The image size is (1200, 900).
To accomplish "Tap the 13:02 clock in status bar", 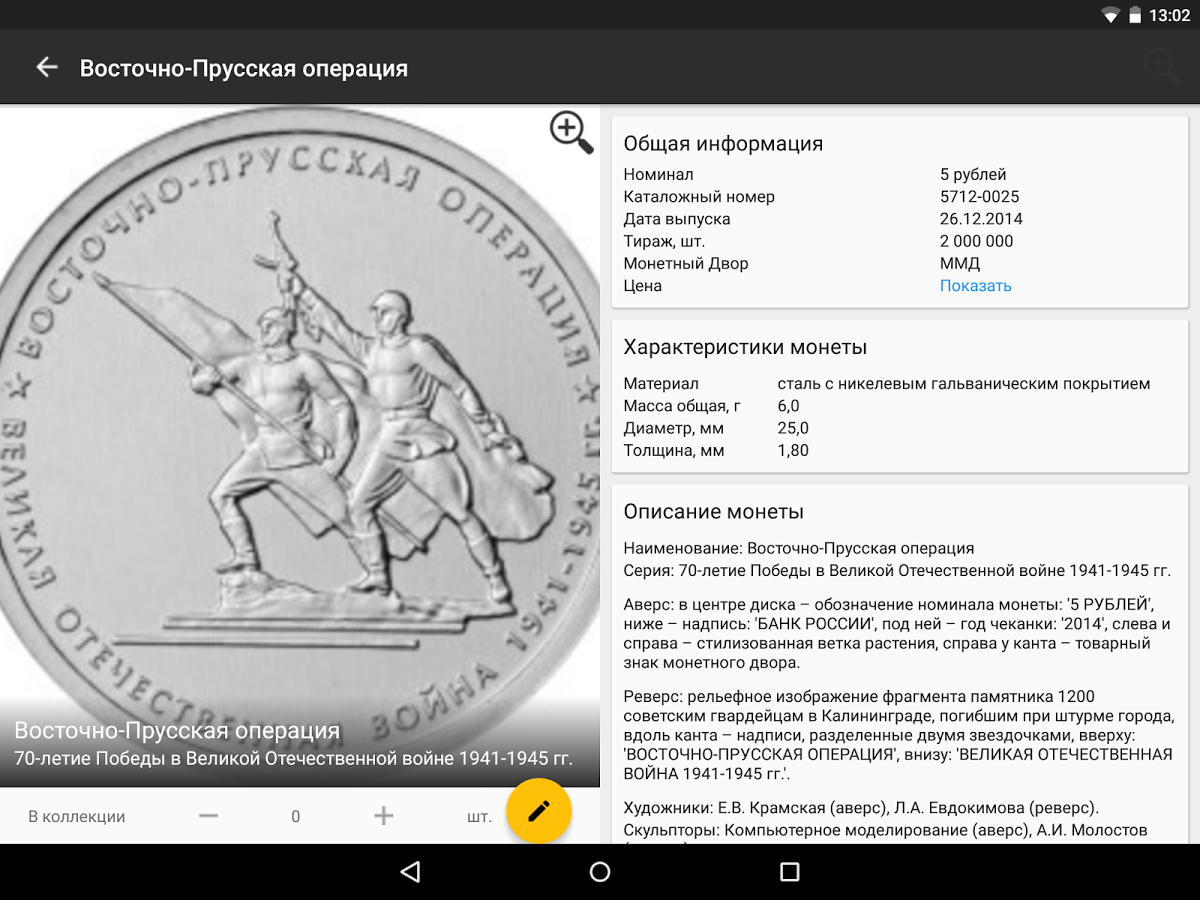I will pos(1170,15).
